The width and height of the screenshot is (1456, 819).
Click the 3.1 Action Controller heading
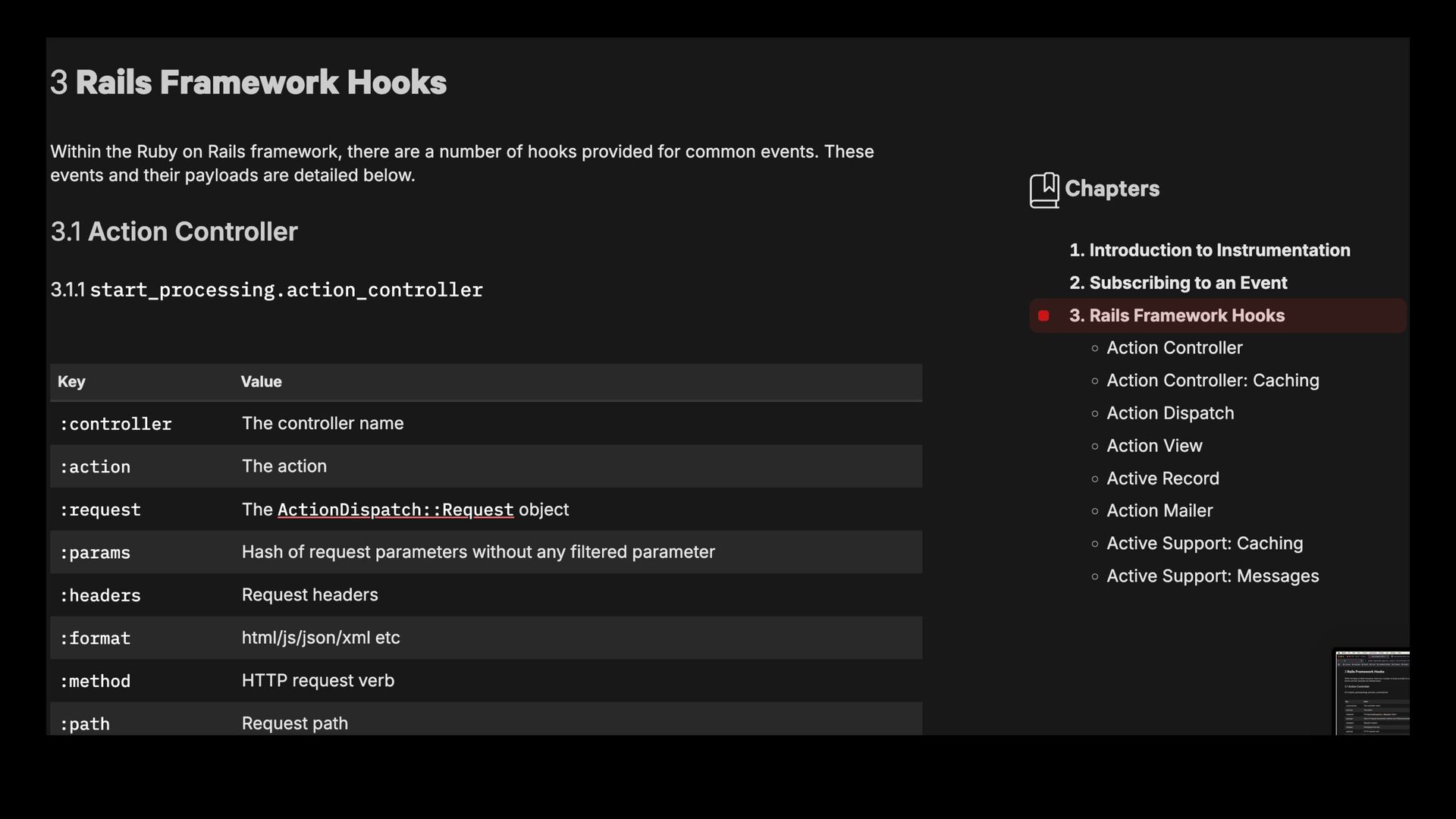pyautogui.click(x=174, y=232)
